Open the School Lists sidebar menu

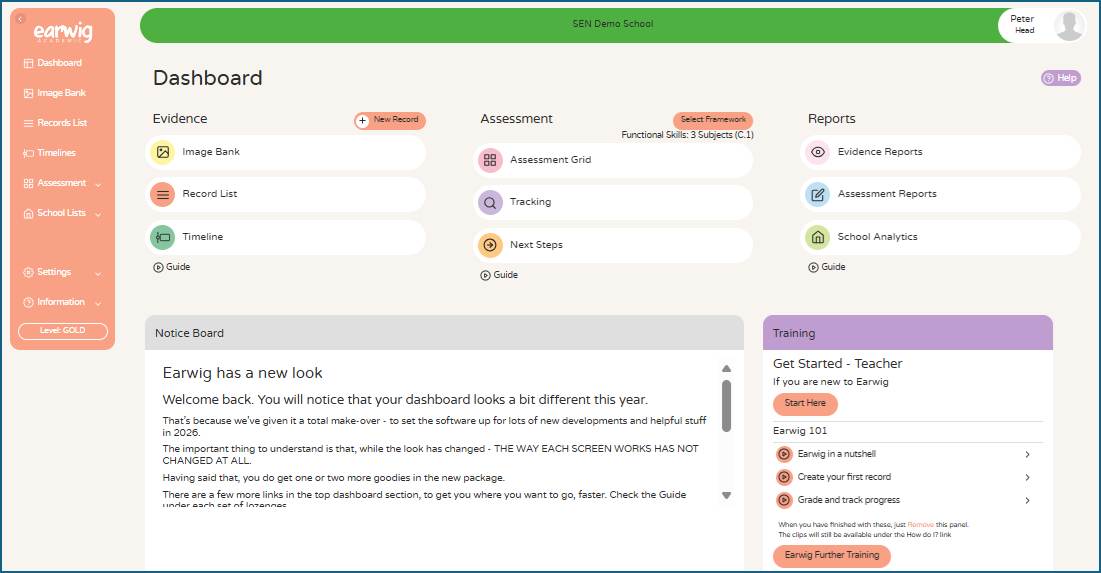[62, 213]
